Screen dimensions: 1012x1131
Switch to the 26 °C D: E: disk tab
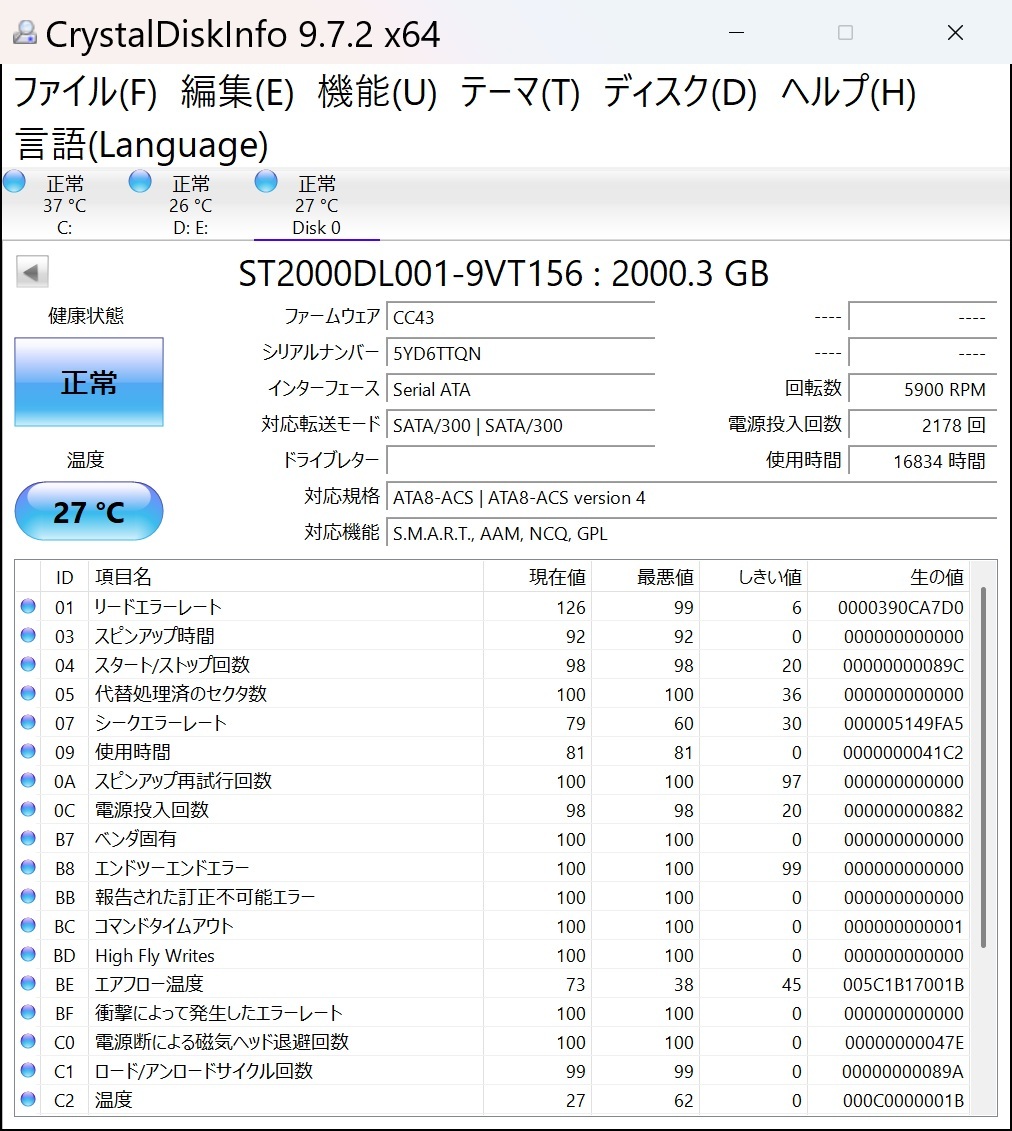coord(190,205)
